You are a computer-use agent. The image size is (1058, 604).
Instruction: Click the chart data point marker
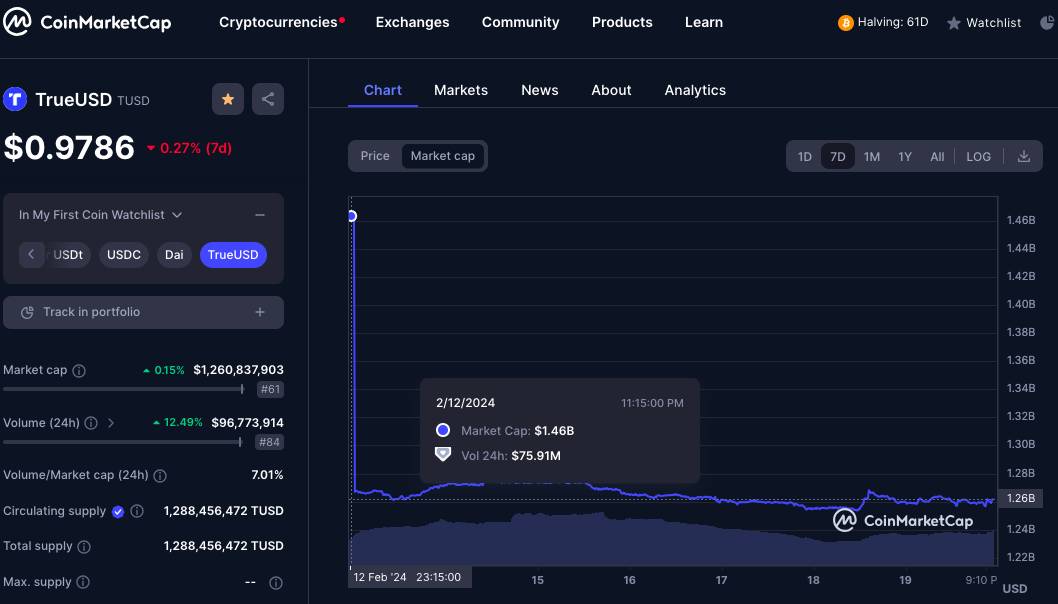point(352,216)
